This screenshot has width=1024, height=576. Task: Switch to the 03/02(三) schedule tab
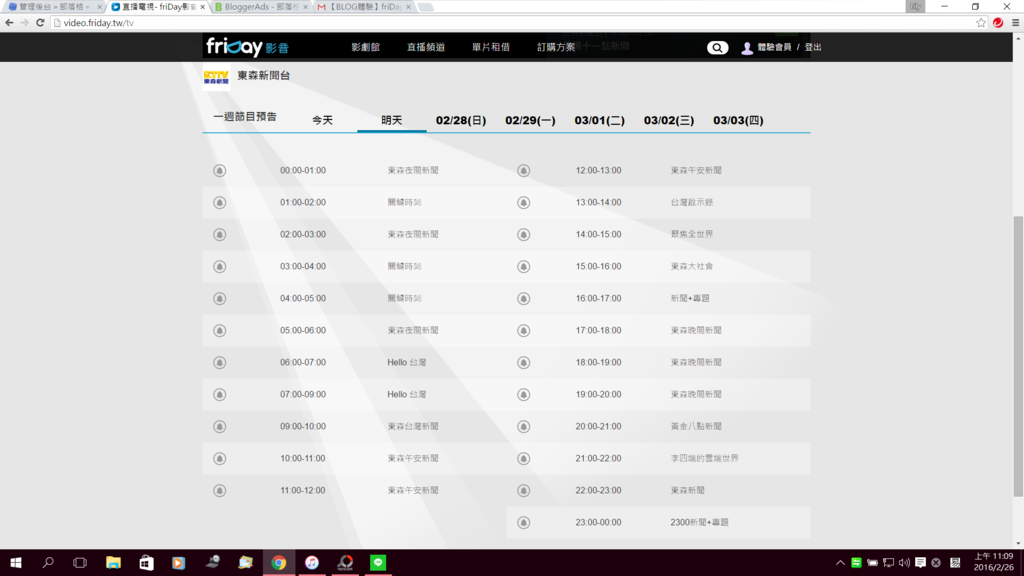point(669,120)
